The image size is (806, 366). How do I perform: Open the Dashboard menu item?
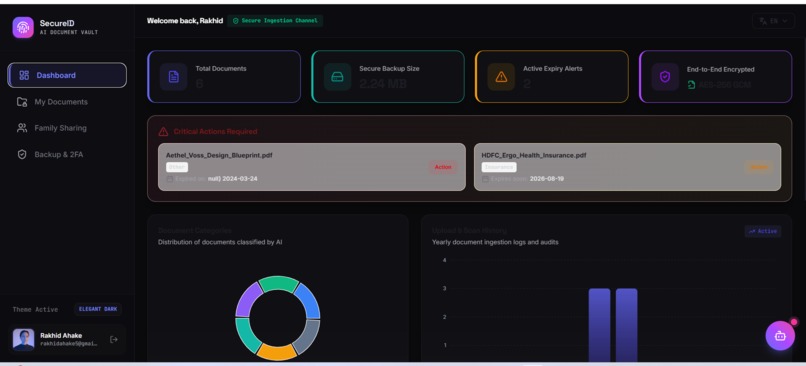coord(67,75)
